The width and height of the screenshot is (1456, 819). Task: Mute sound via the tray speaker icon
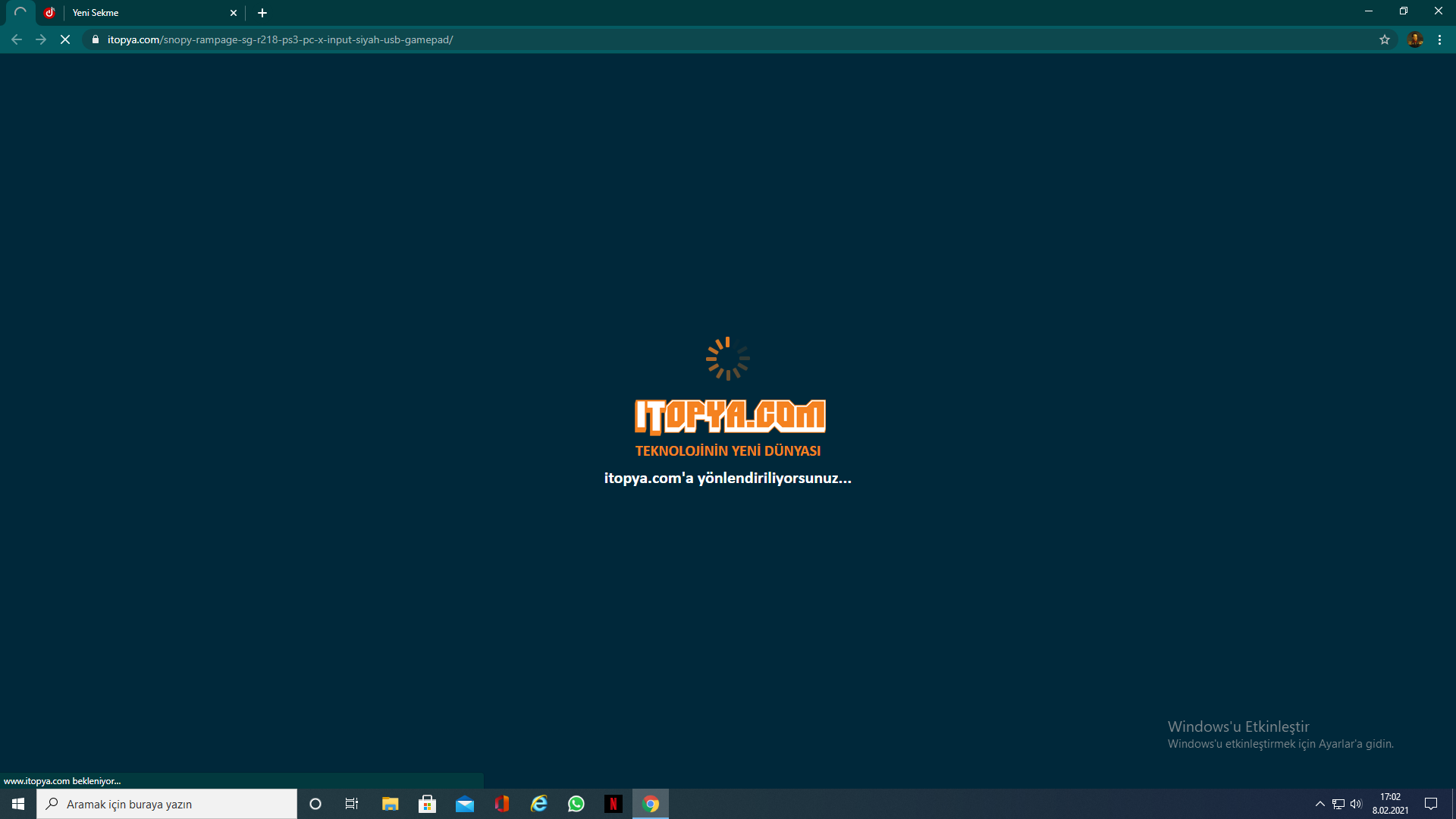[x=1356, y=804]
